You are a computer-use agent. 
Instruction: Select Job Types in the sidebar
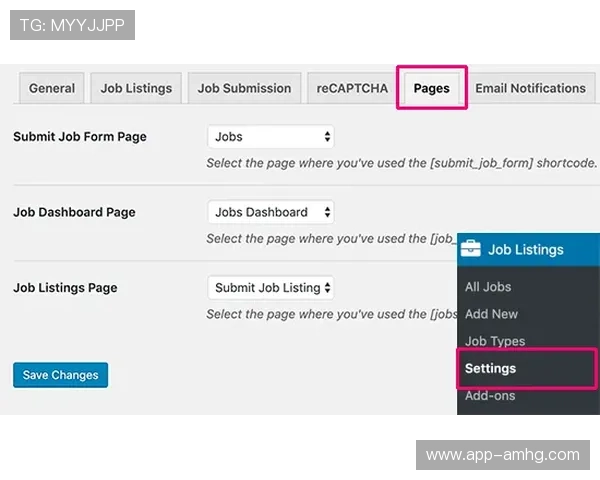[494, 341]
